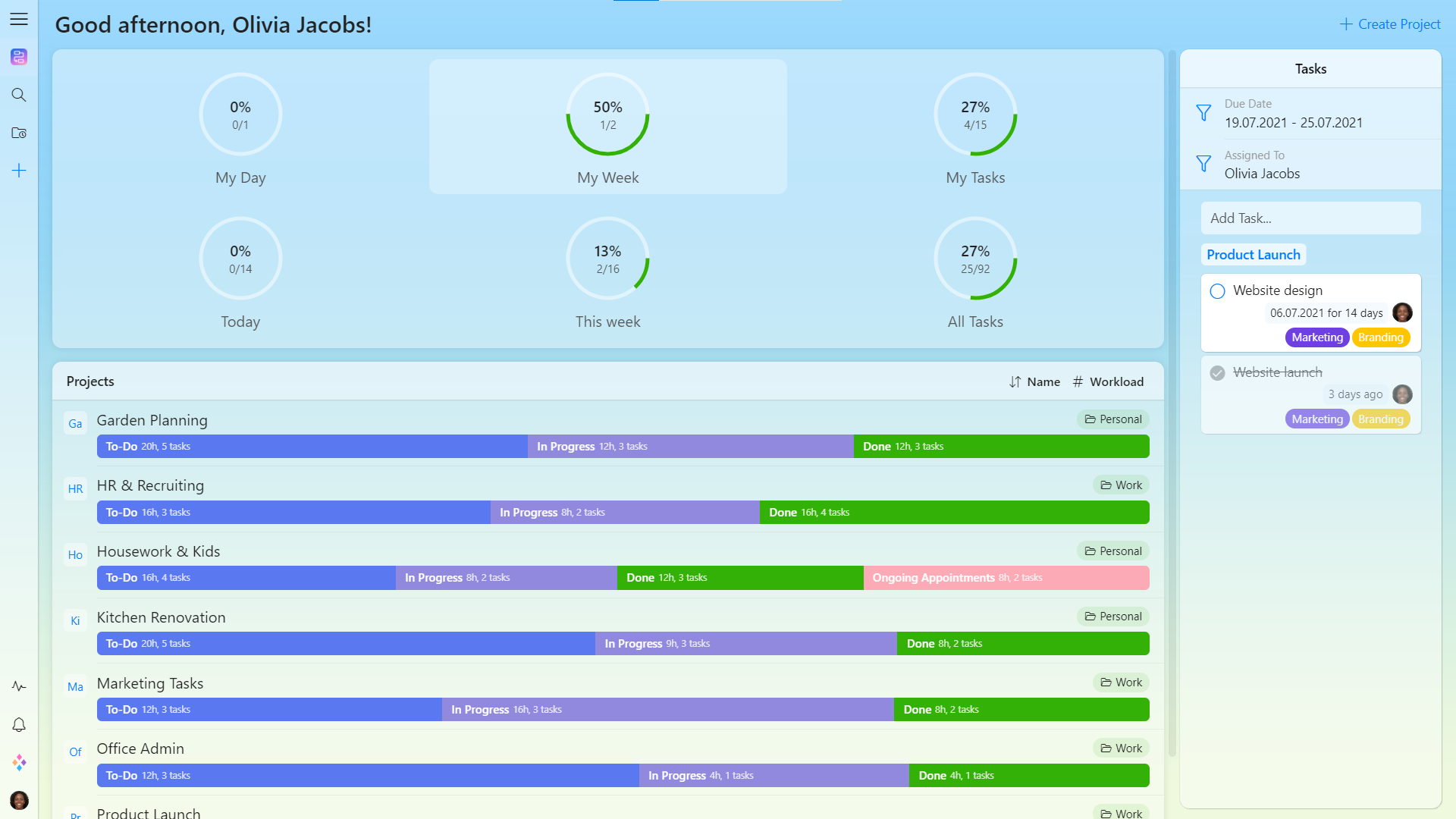Open the Product Launch task group link
Viewport: 1456px width, 819px height.
click(1253, 255)
